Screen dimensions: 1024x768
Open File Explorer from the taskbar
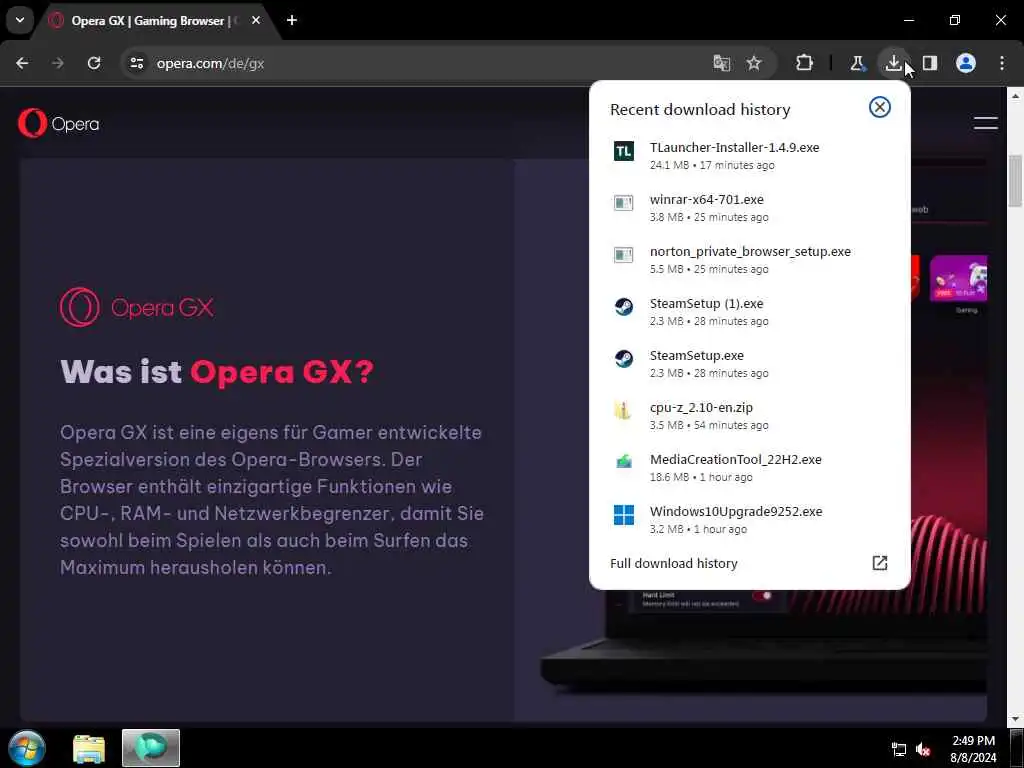pos(89,748)
